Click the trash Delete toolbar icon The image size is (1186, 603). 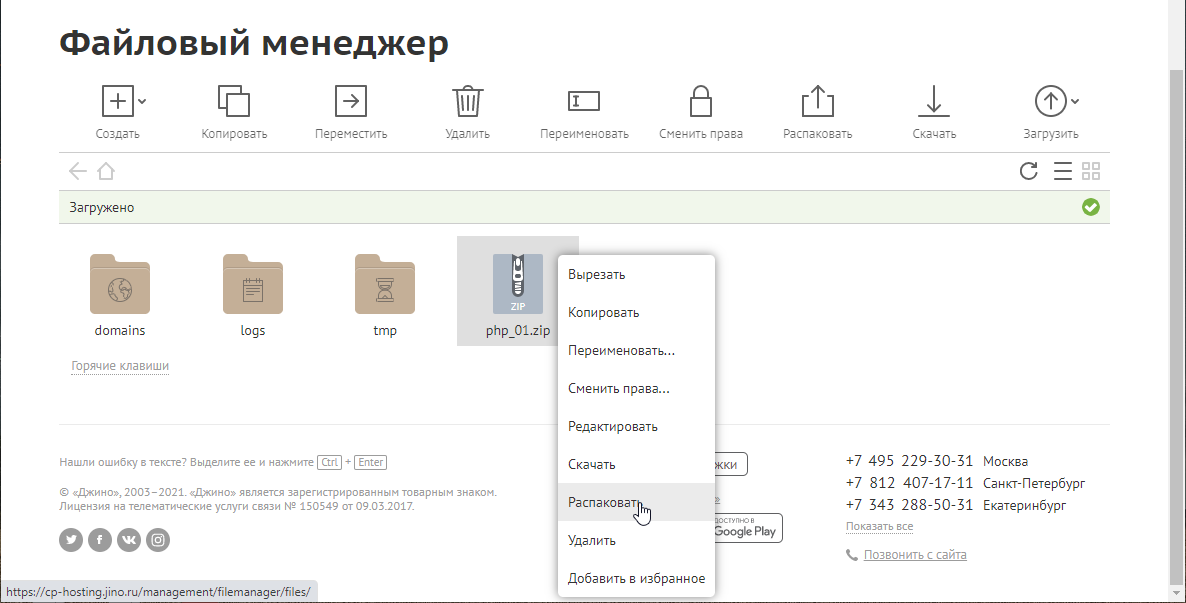coord(467,102)
